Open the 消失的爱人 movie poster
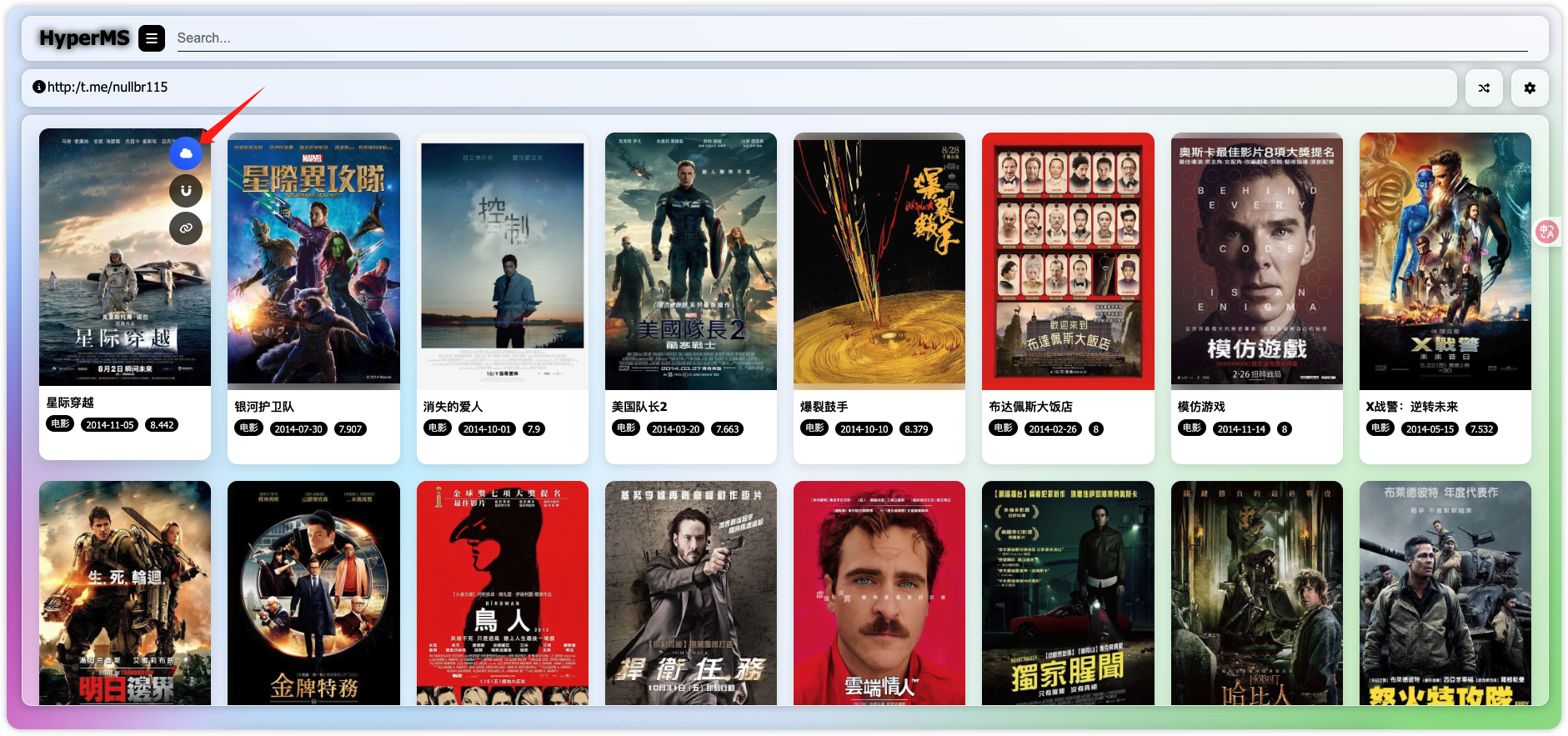Screen dimensions: 1568x736 click(502, 261)
